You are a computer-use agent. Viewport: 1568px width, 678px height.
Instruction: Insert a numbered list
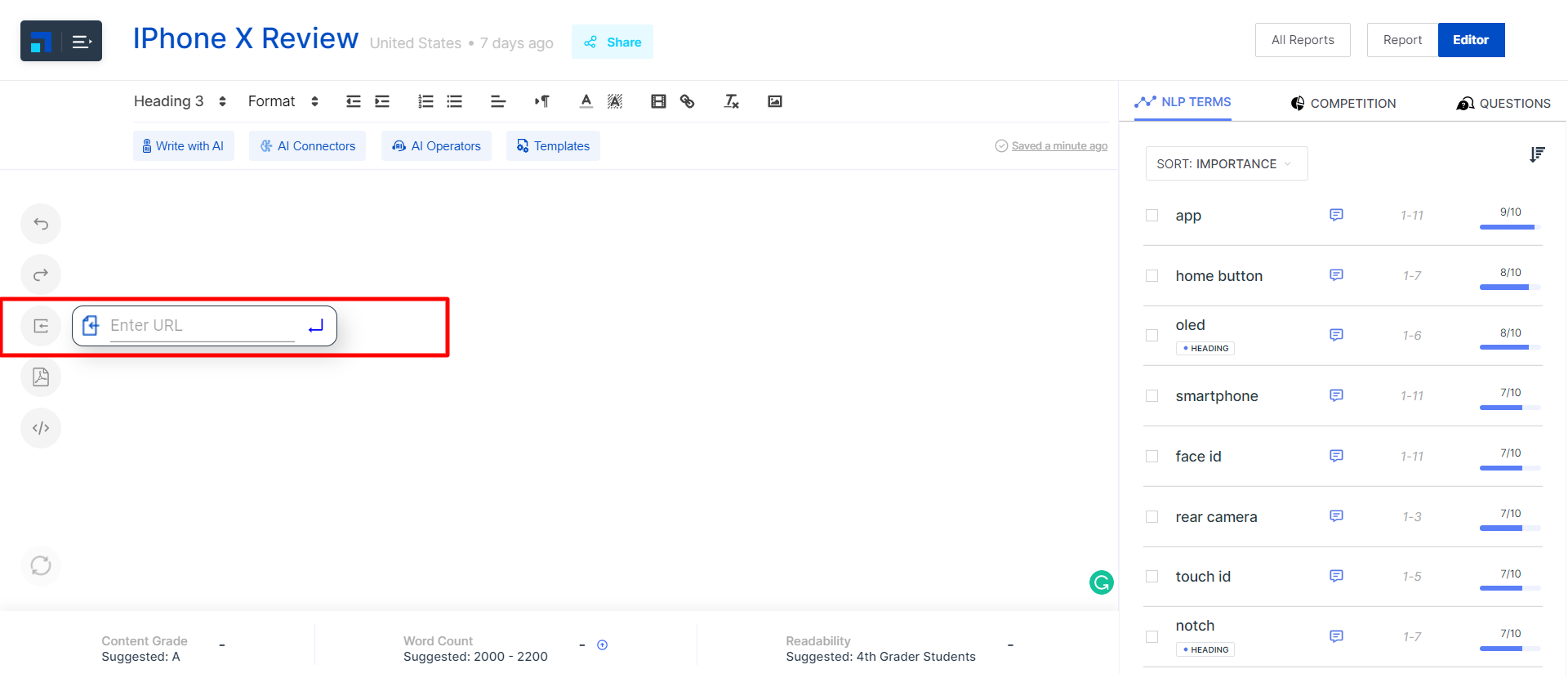click(425, 101)
